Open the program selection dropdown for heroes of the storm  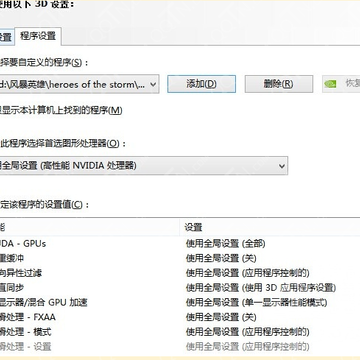[x=79, y=84]
